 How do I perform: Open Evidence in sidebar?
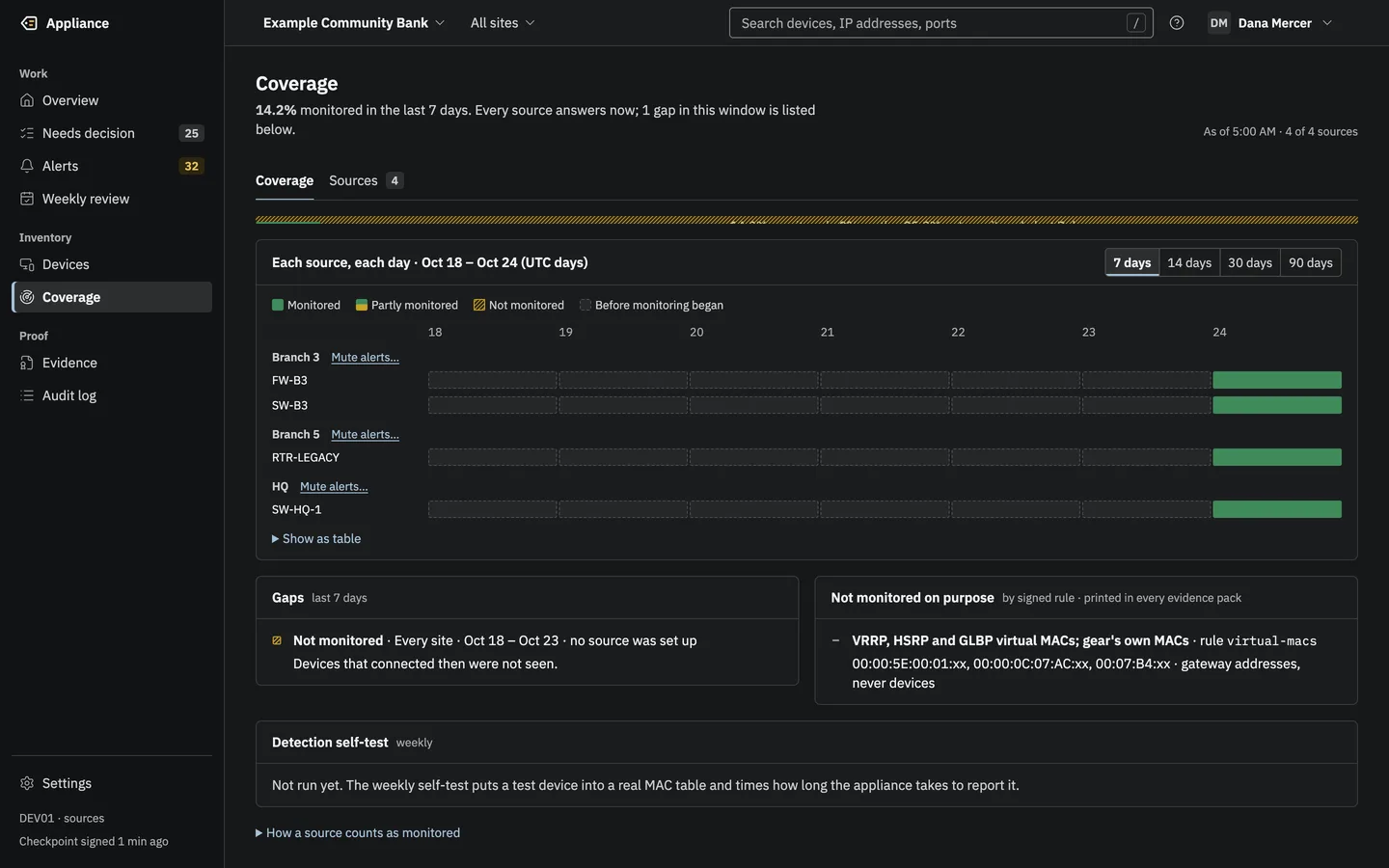click(x=112, y=363)
